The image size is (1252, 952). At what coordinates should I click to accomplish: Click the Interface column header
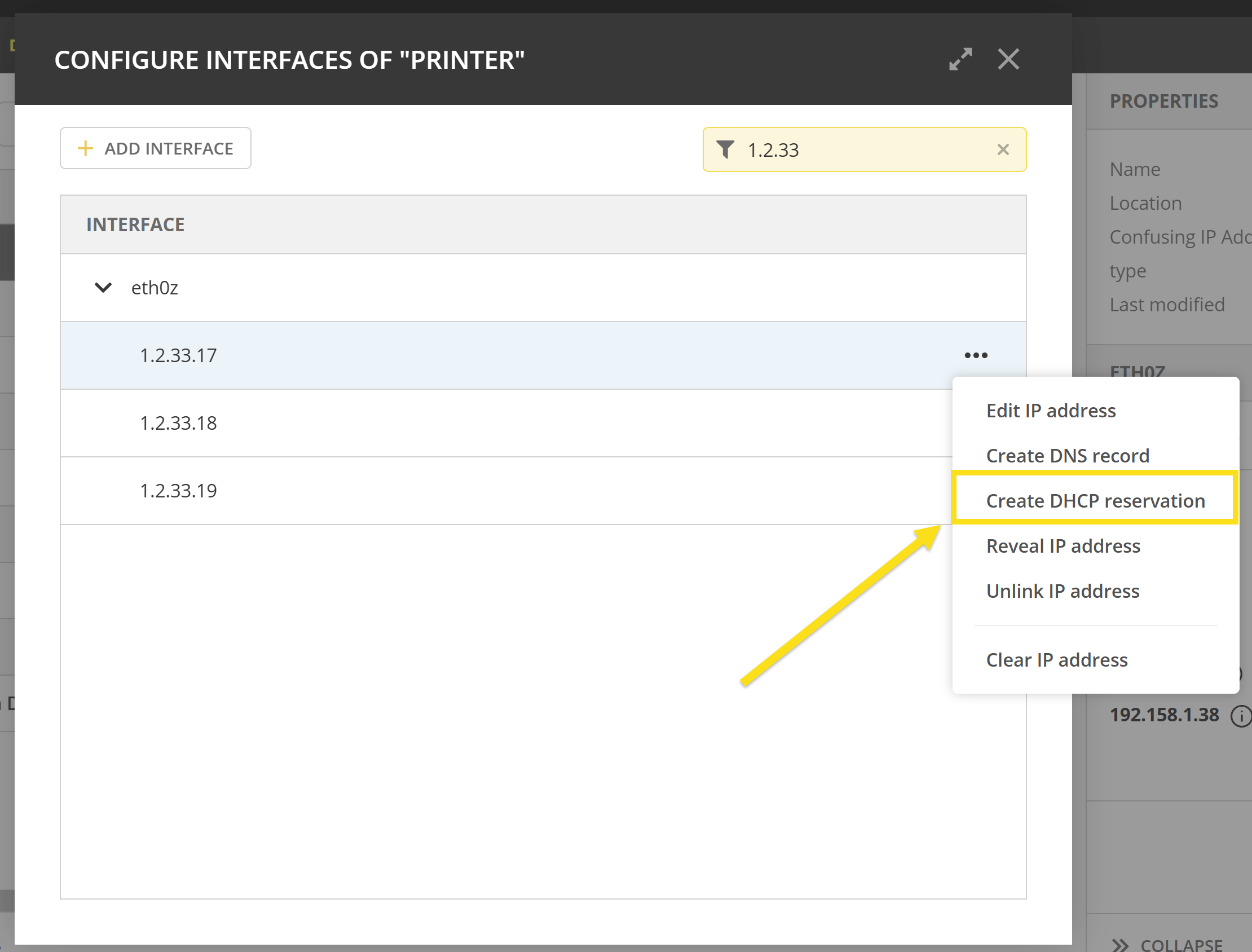click(x=135, y=224)
